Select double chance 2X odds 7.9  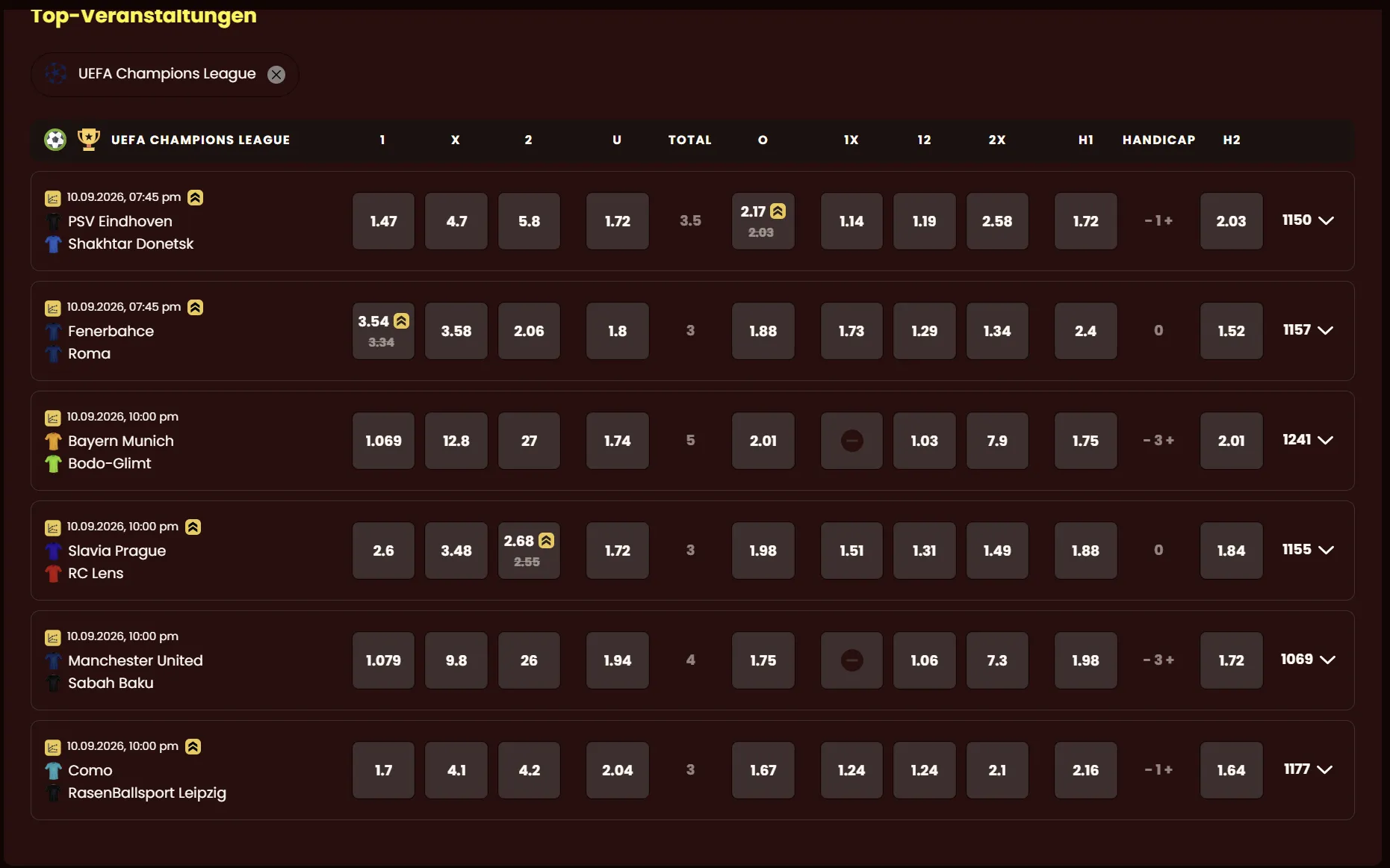997,441
